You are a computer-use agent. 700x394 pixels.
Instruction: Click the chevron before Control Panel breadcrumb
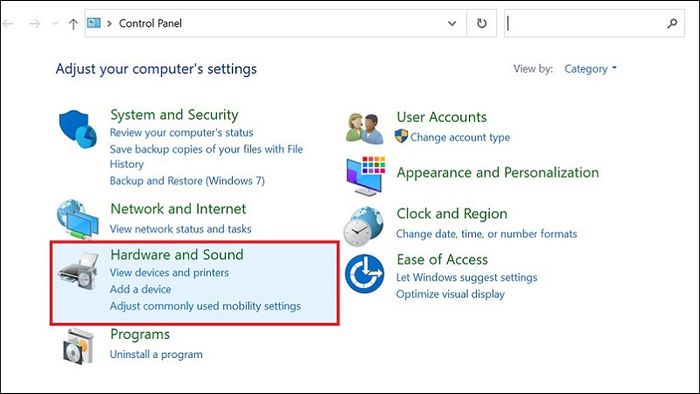109,24
